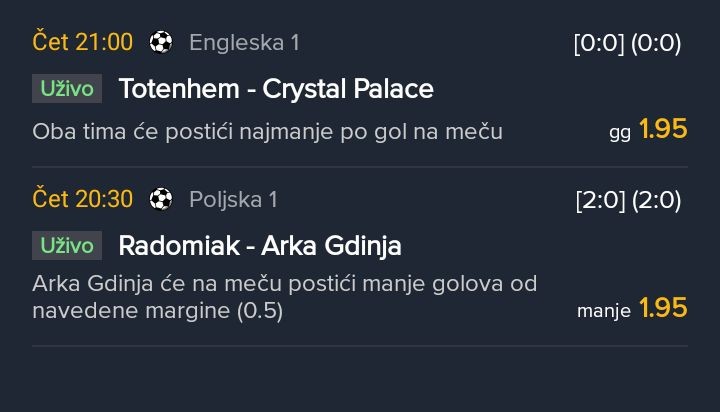This screenshot has width=720, height=412.
Task: Tap the Uživo badge for Totenhem match
Action: point(68,89)
